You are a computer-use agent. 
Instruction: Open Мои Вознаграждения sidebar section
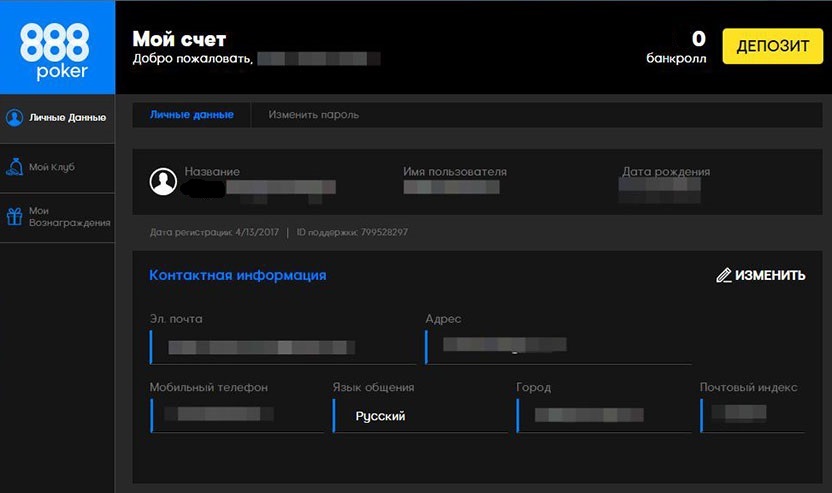click(x=57, y=218)
